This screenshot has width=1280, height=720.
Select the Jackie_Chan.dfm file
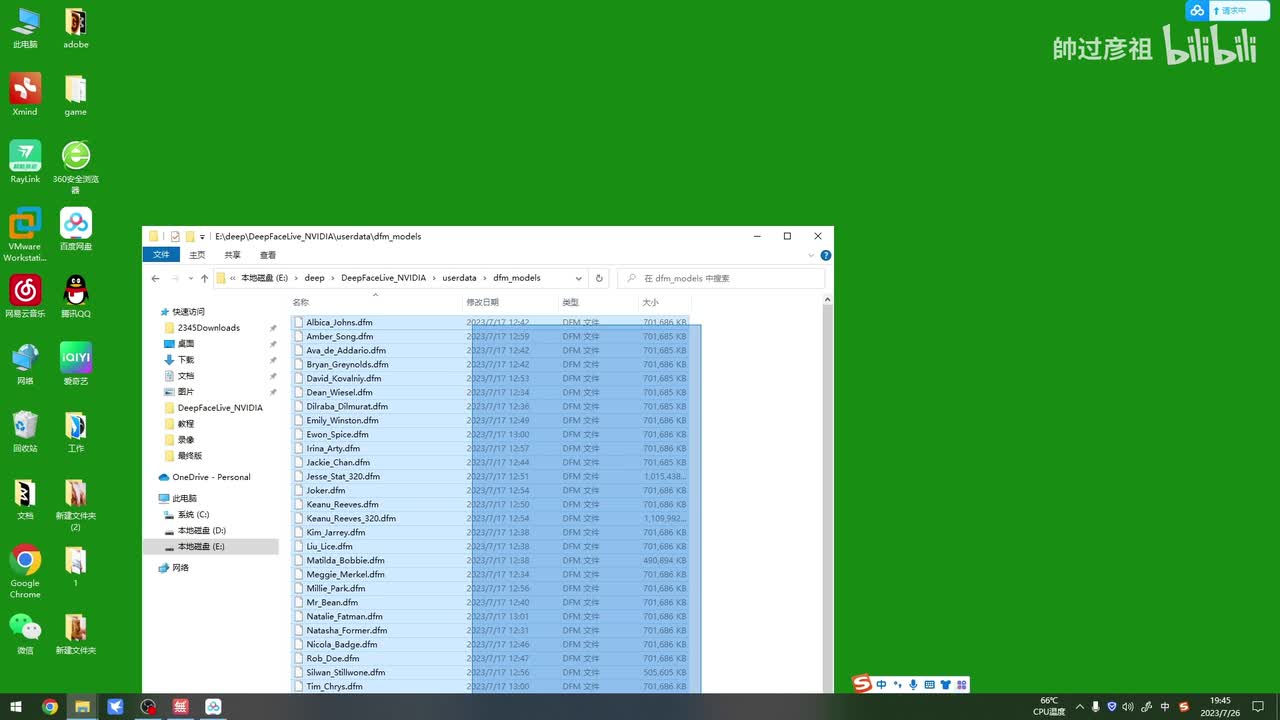[x=338, y=462]
